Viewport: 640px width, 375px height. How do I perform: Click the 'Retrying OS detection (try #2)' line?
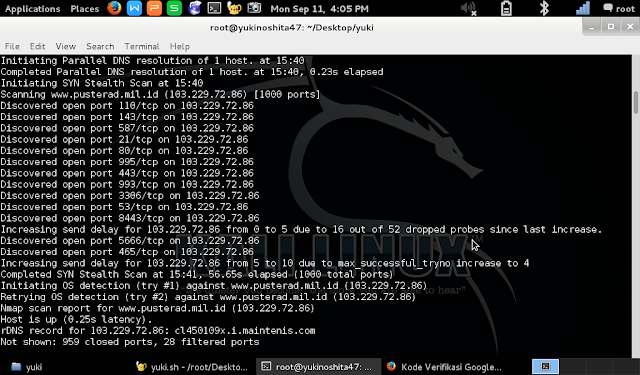(208, 297)
